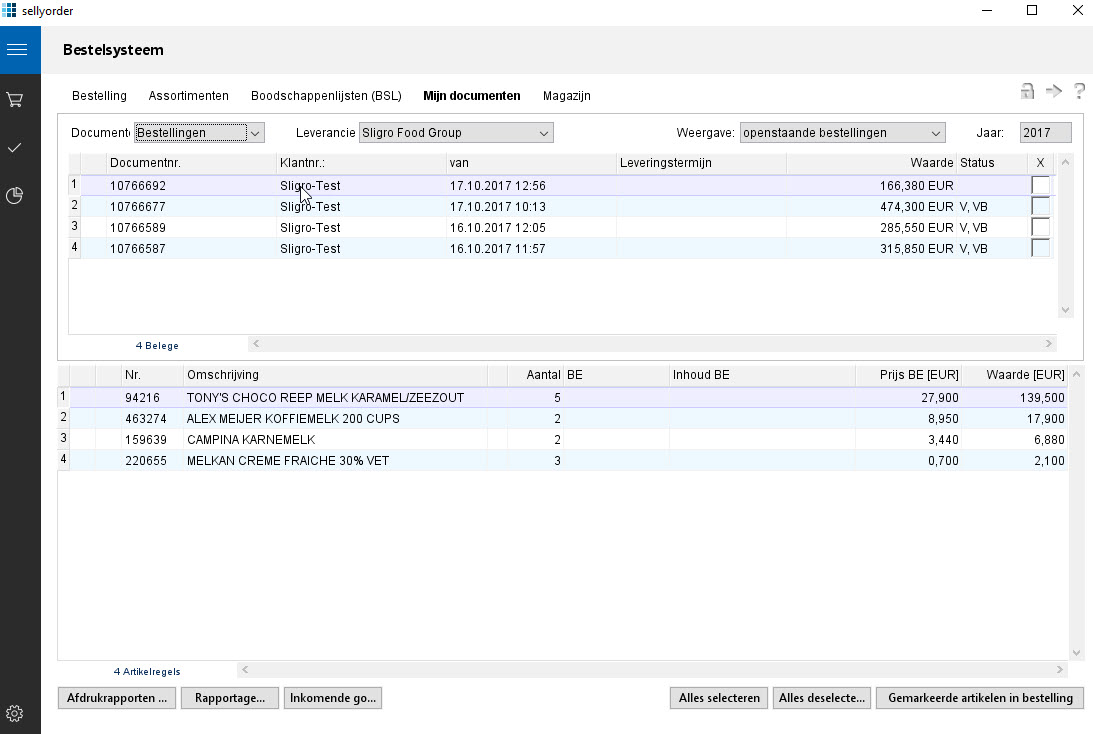Go to the Magazijn tab
Image resolution: width=1093 pixels, height=734 pixels.
click(566, 96)
